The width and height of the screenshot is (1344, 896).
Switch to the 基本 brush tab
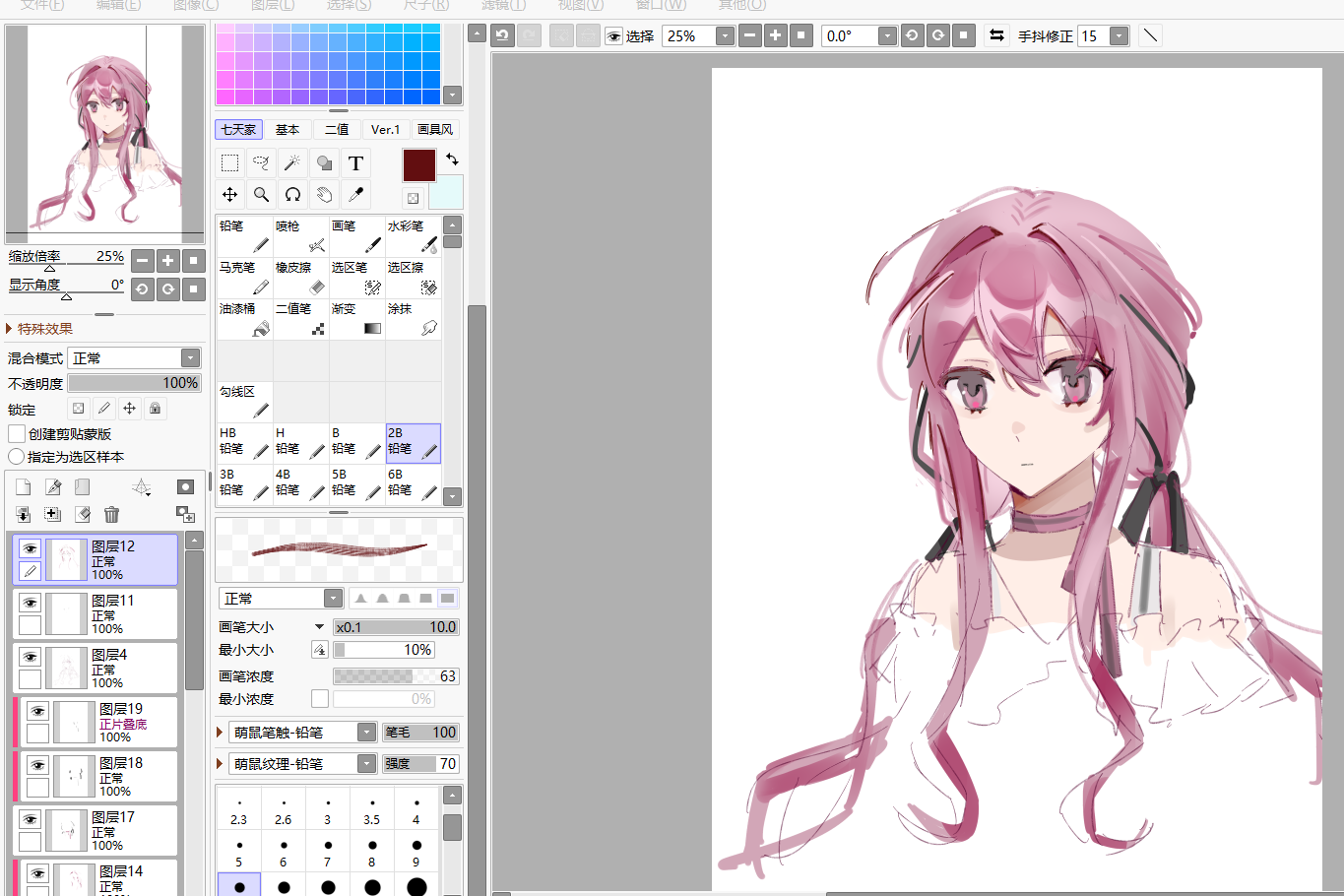[288, 130]
